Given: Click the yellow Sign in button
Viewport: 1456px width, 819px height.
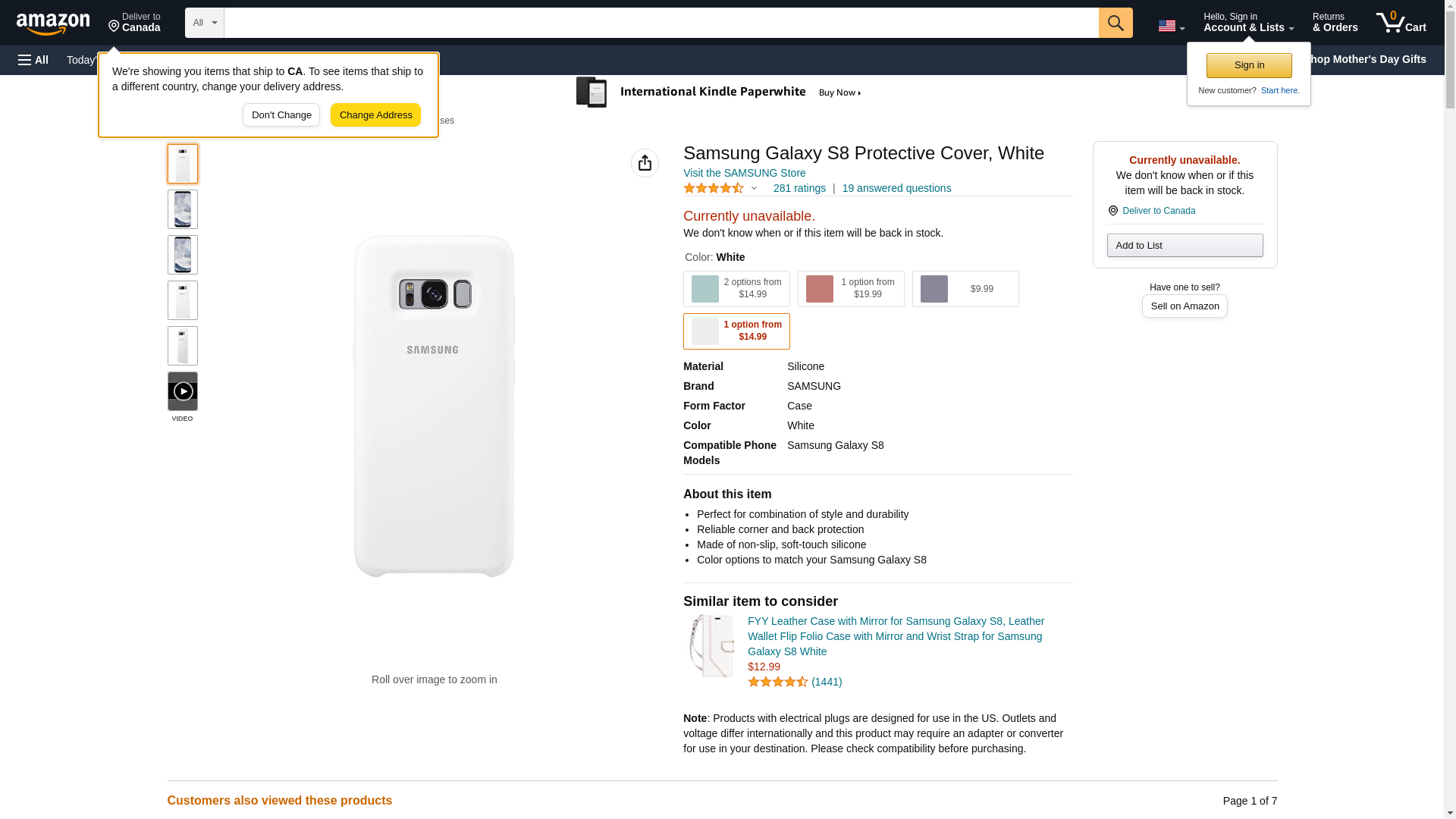Looking at the screenshot, I should (1249, 65).
